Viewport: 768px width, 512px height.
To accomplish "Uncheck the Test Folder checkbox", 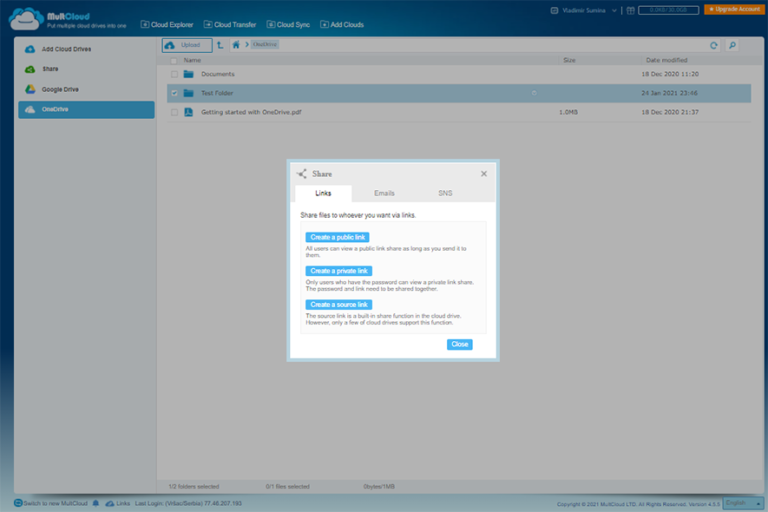I will [x=174, y=93].
